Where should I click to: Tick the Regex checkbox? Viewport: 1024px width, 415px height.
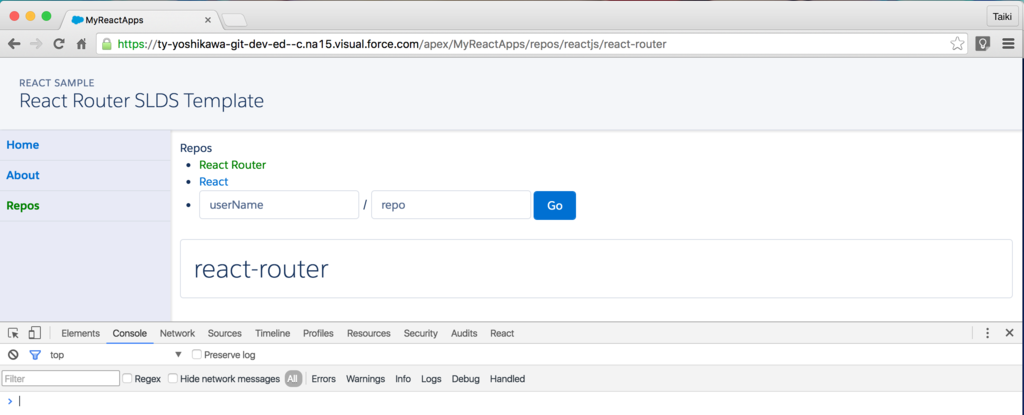click(x=127, y=378)
